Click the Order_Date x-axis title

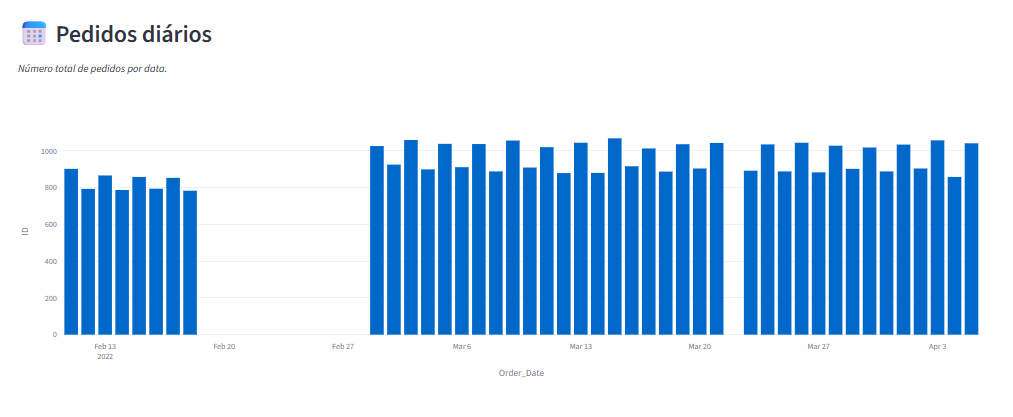(x=521, y=373)
